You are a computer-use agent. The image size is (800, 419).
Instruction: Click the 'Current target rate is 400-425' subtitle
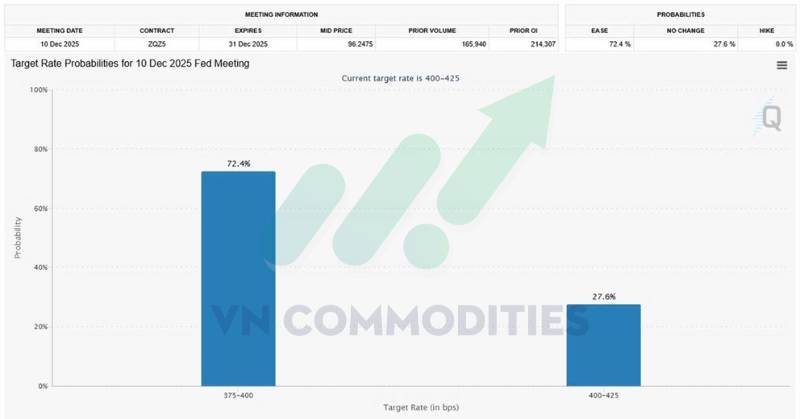398,78
